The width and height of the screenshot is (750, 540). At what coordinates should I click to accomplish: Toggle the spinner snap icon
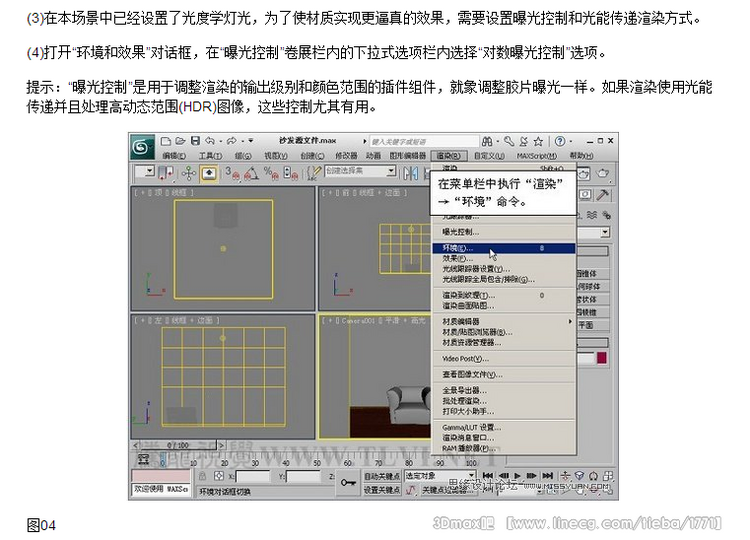[290, 173]
